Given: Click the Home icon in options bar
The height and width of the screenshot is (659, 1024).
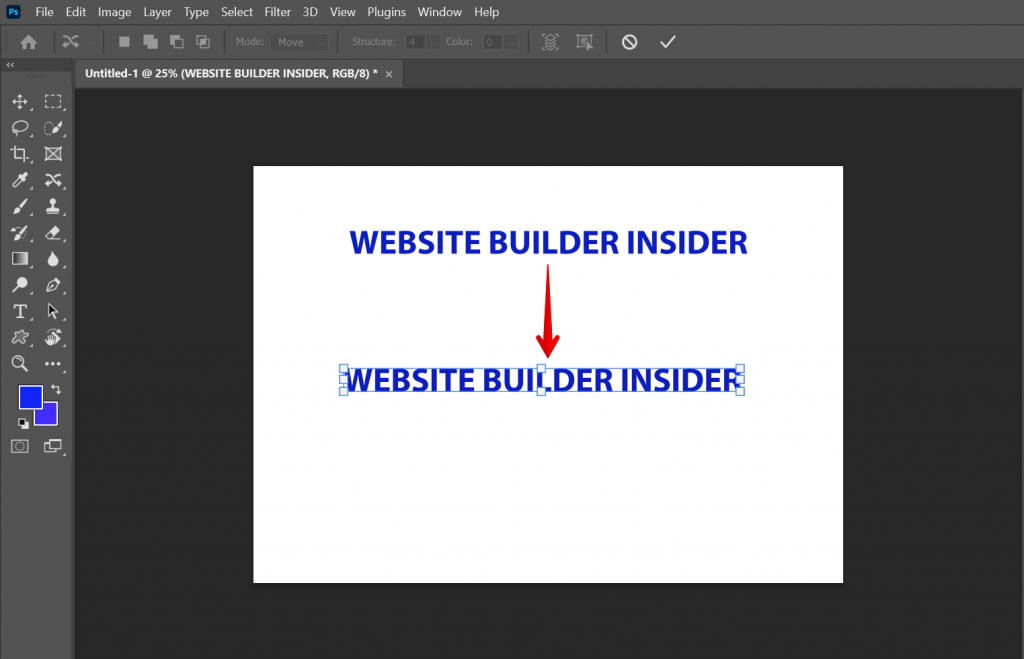Looking at the screenshot, I should (27, 41).
